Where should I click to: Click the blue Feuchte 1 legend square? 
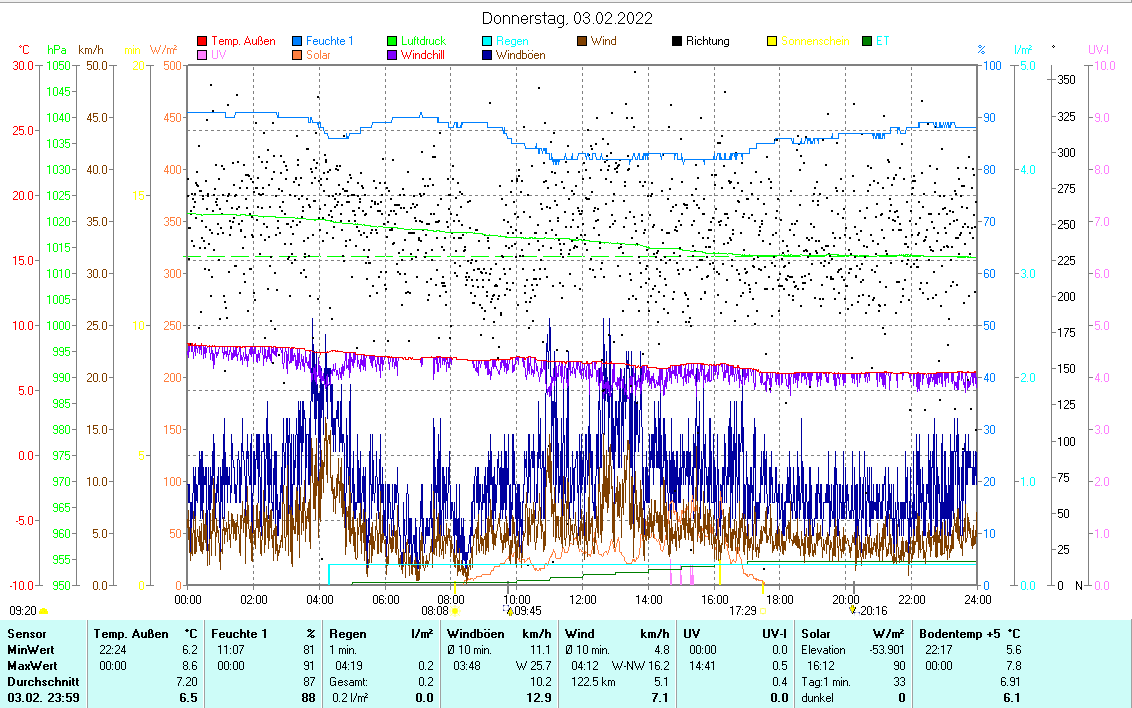pyautogui.click(x=297, y=42)
